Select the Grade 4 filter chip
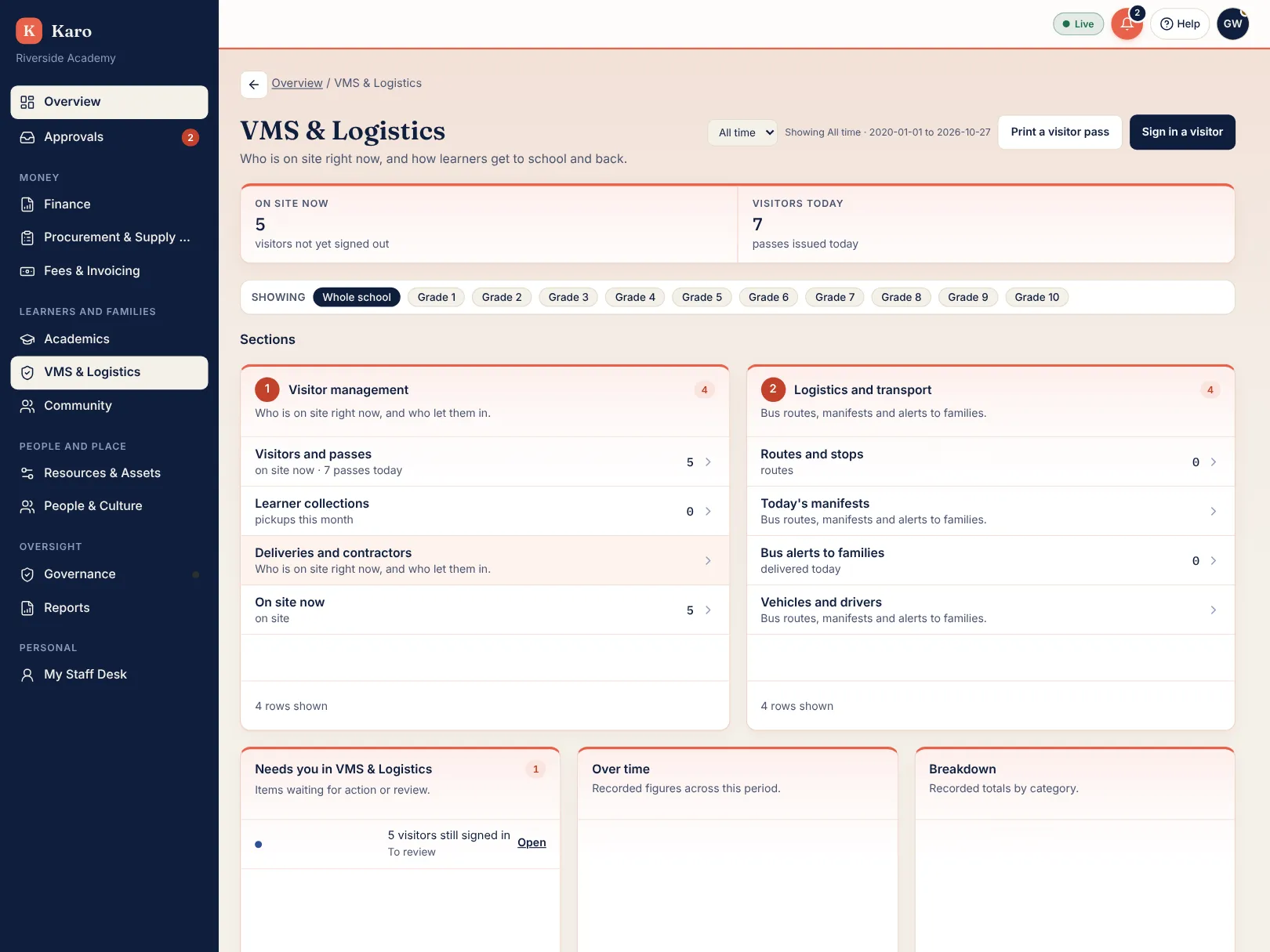Image resolution: width=1270 pixels, height=952 pixels. point(635,297)
